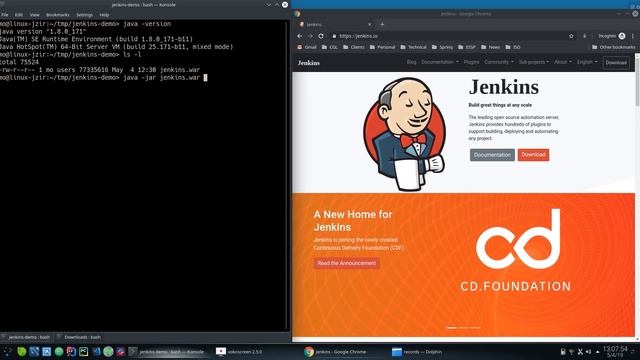Click the jenkins.war file listing line
Image resolution: width=640 pixels, height=360 pixels.
[100, 70]
